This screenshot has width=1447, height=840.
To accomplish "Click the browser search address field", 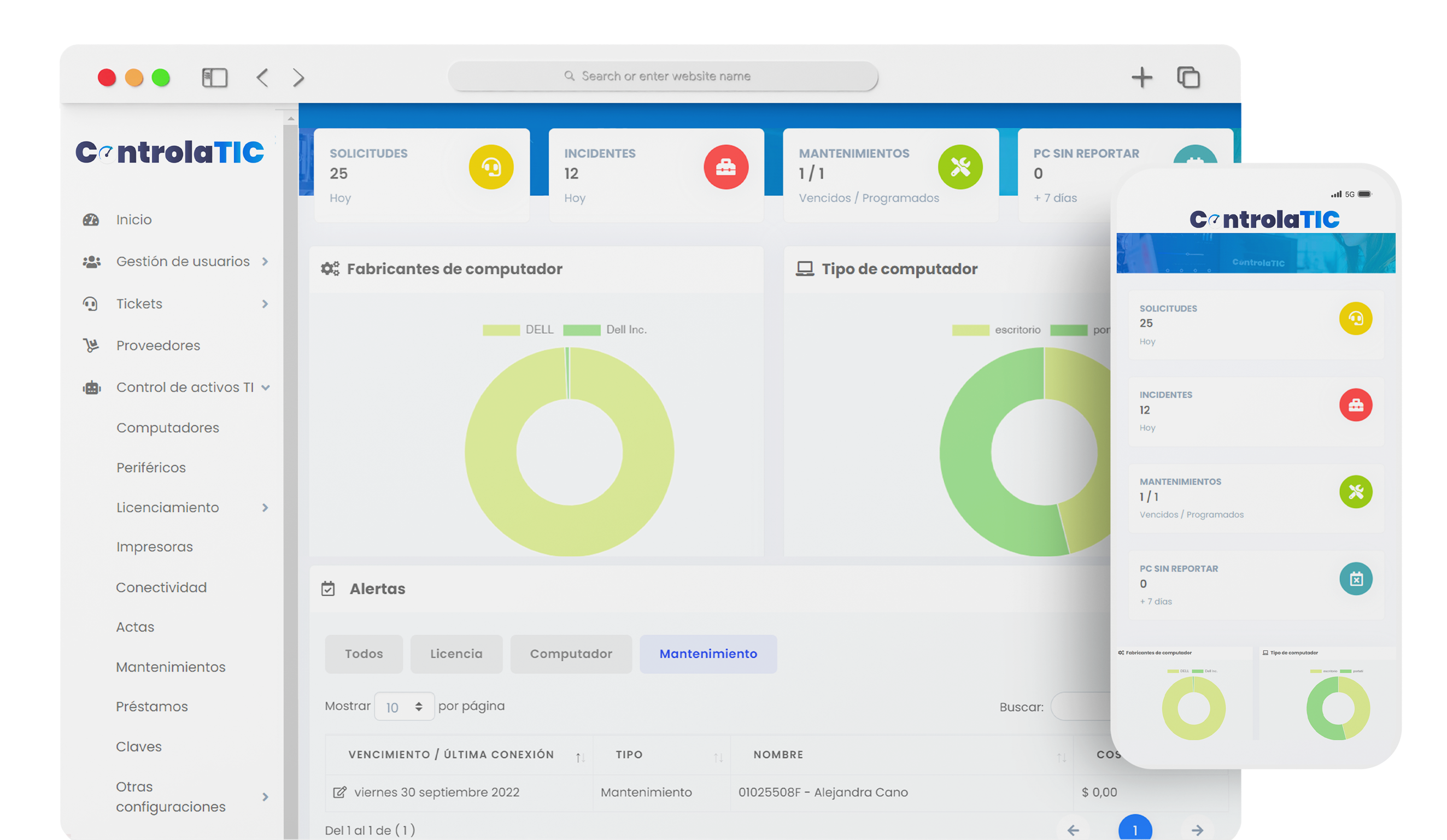I will (x=663, y=77).
